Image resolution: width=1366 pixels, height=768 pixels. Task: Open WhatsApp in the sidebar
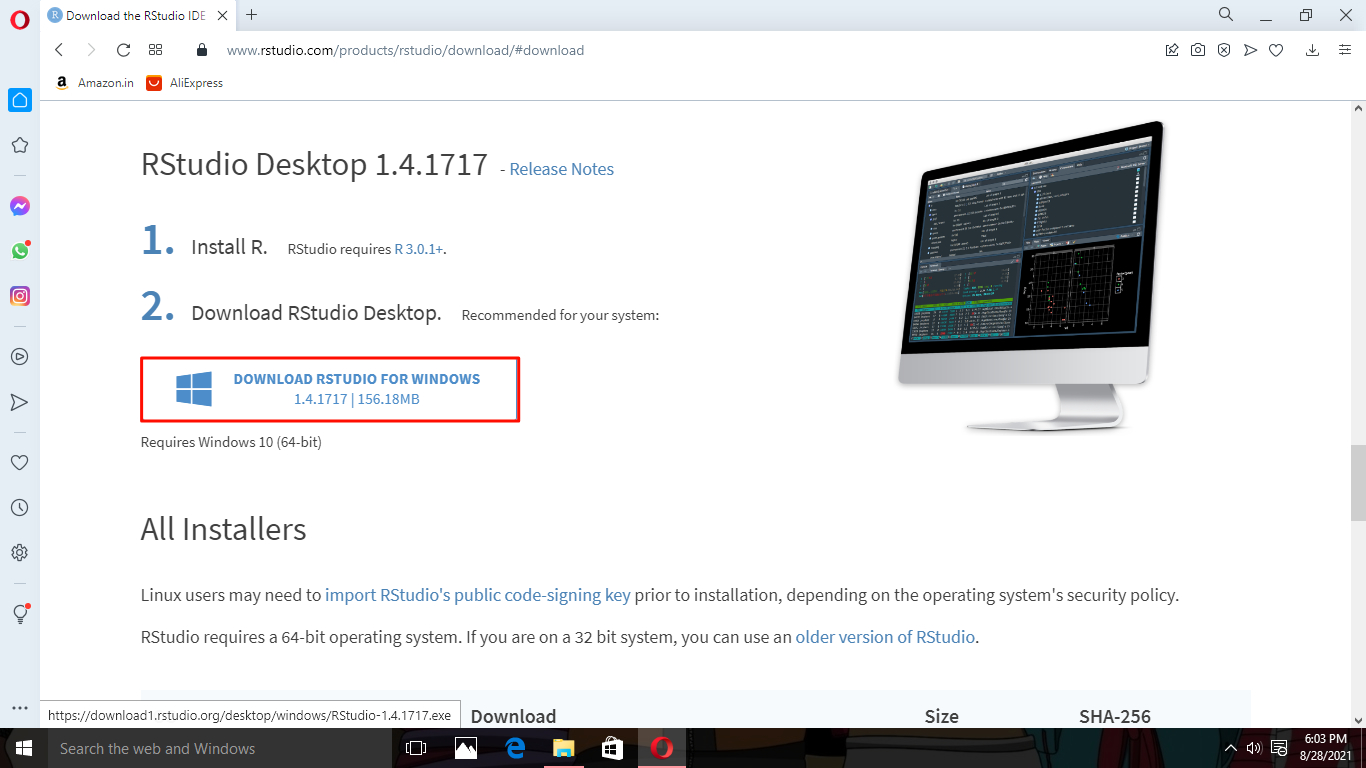[20, 251]
